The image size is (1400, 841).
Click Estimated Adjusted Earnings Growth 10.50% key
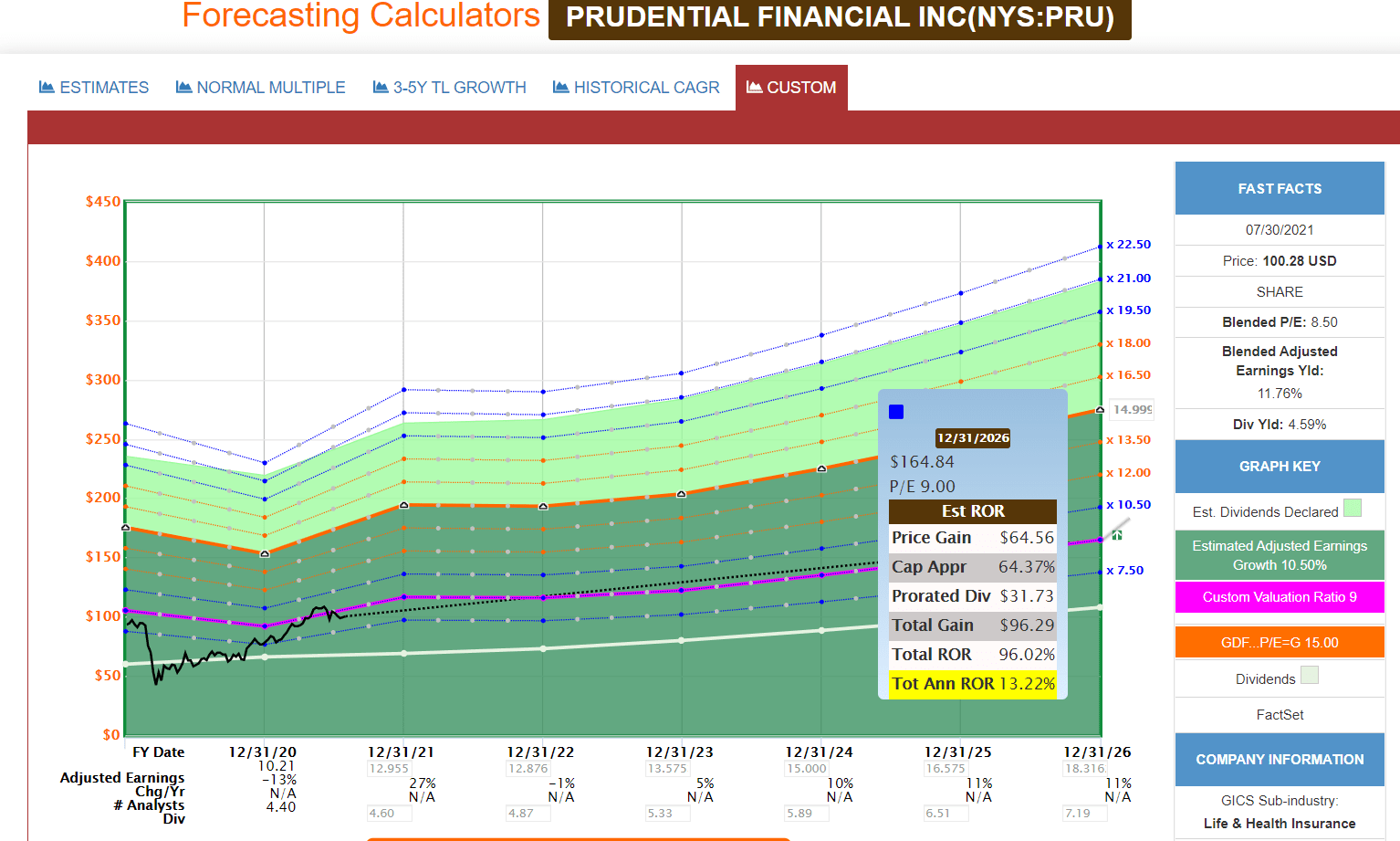click(1280, 555)
